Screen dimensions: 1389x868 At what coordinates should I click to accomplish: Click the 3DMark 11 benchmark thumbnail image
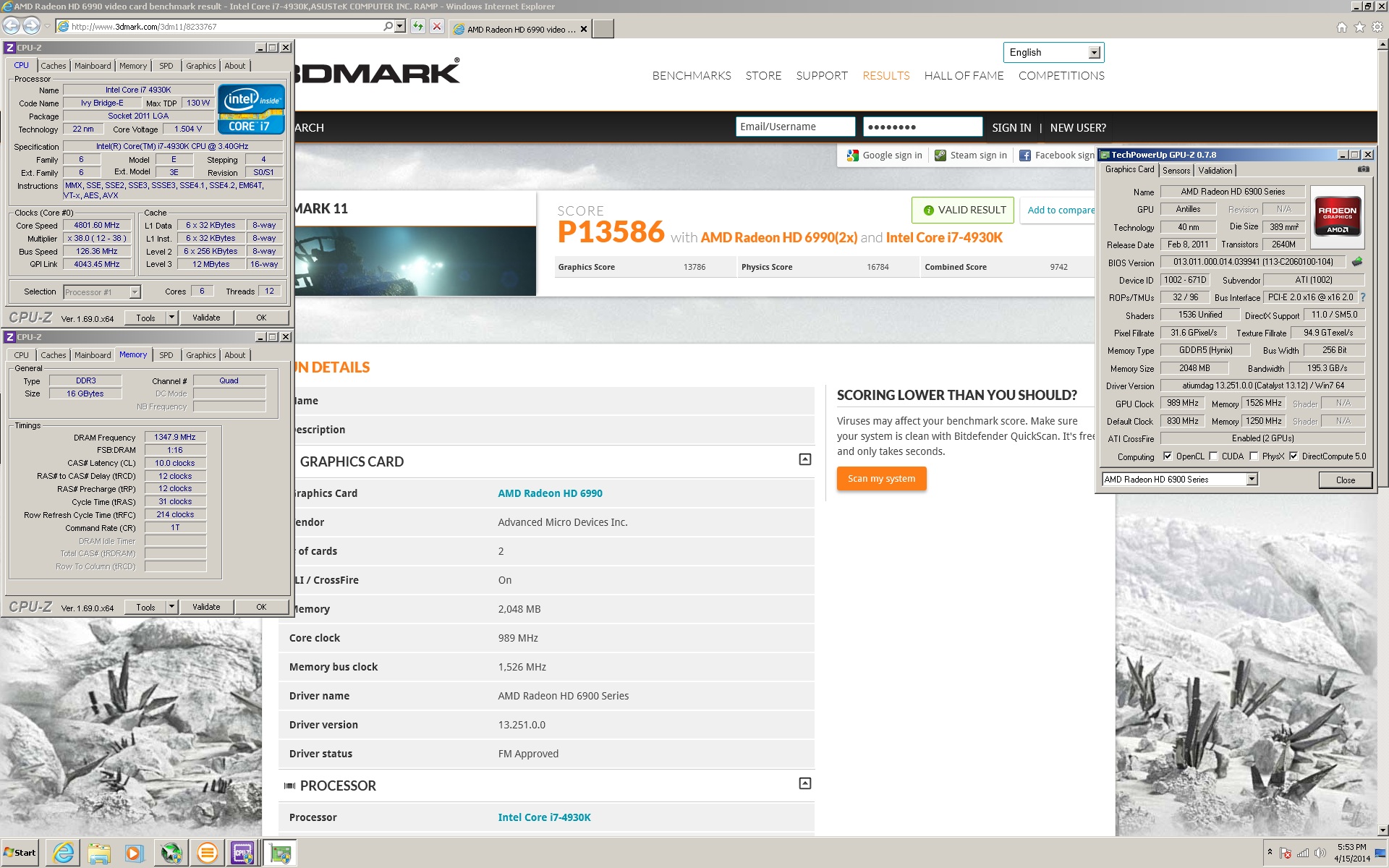point(415,260)
